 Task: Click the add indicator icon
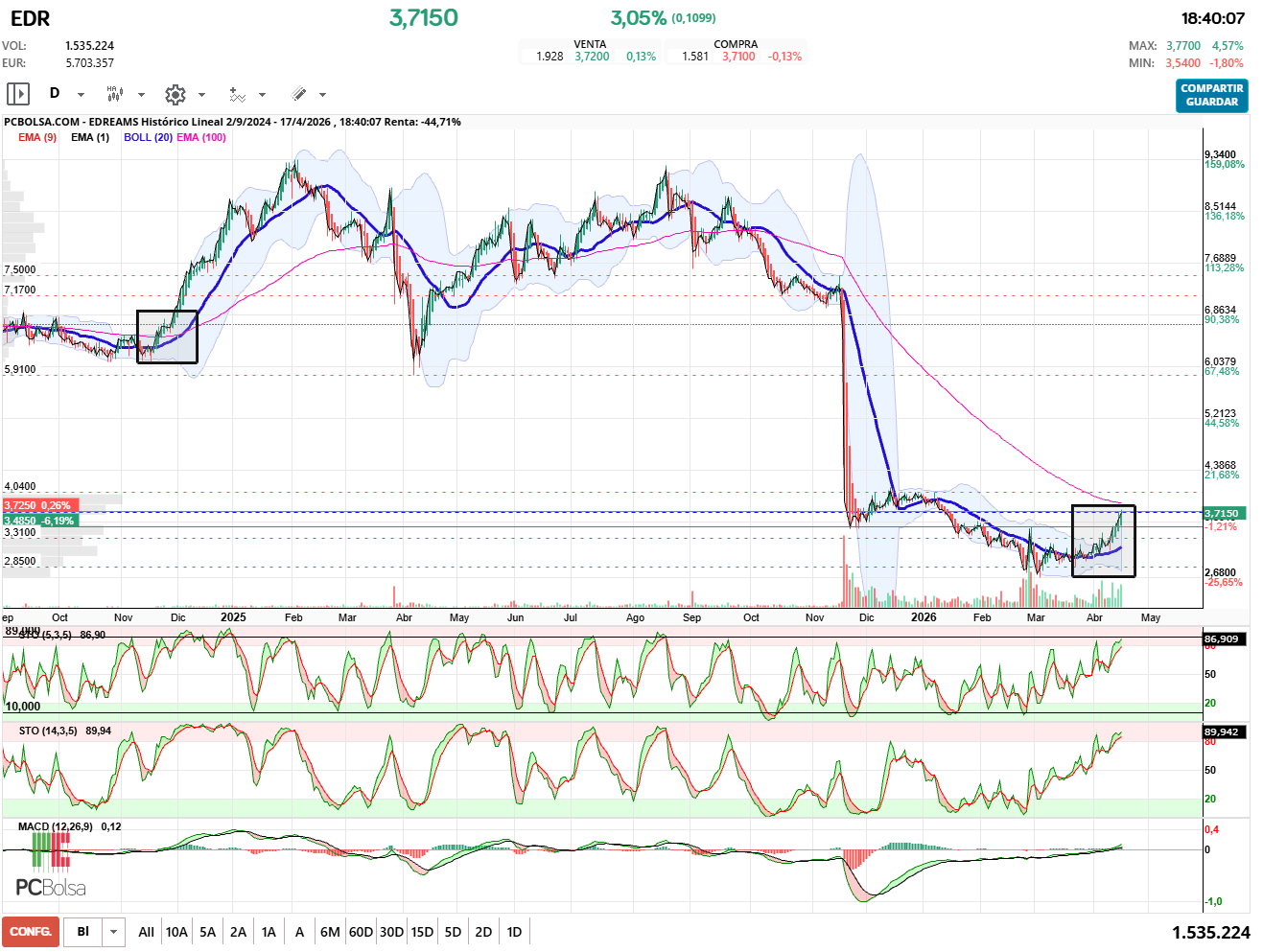click(237, 94)
